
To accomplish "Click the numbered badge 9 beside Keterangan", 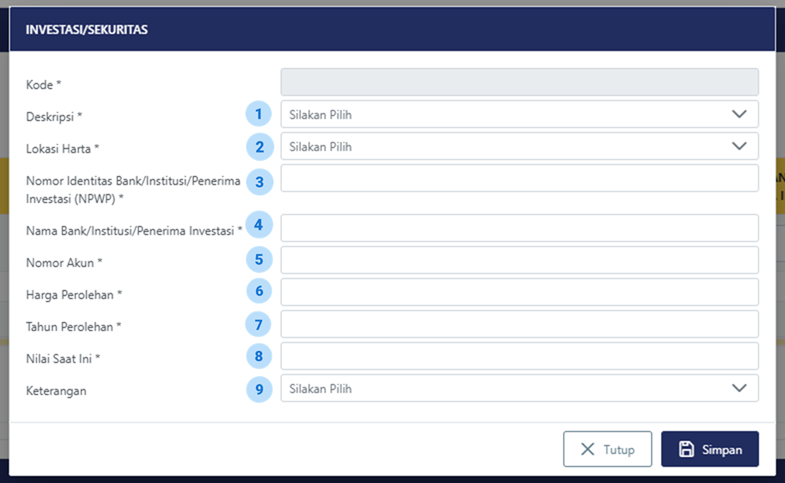I will [x=259, y=389].
